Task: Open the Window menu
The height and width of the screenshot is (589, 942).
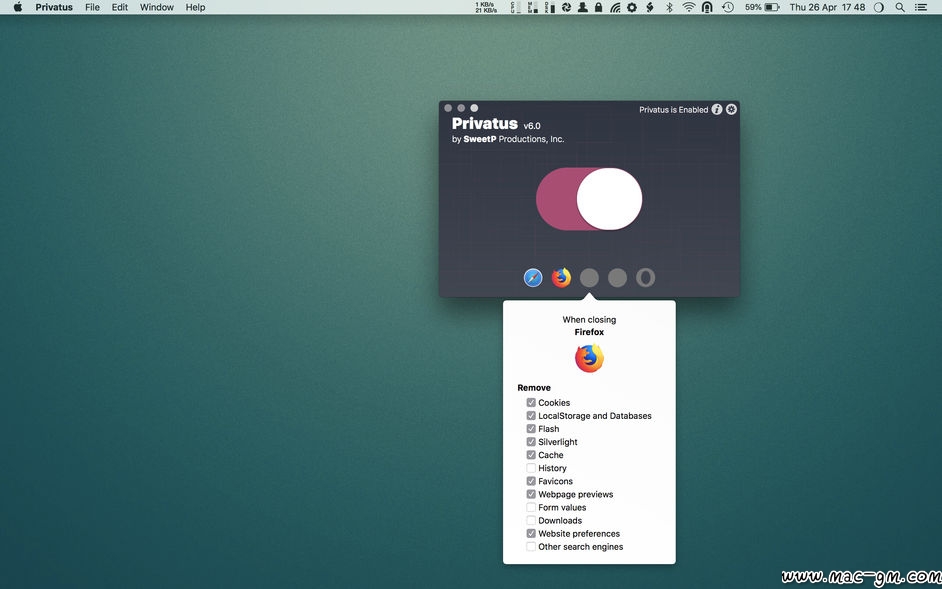Action: point(157,7)
